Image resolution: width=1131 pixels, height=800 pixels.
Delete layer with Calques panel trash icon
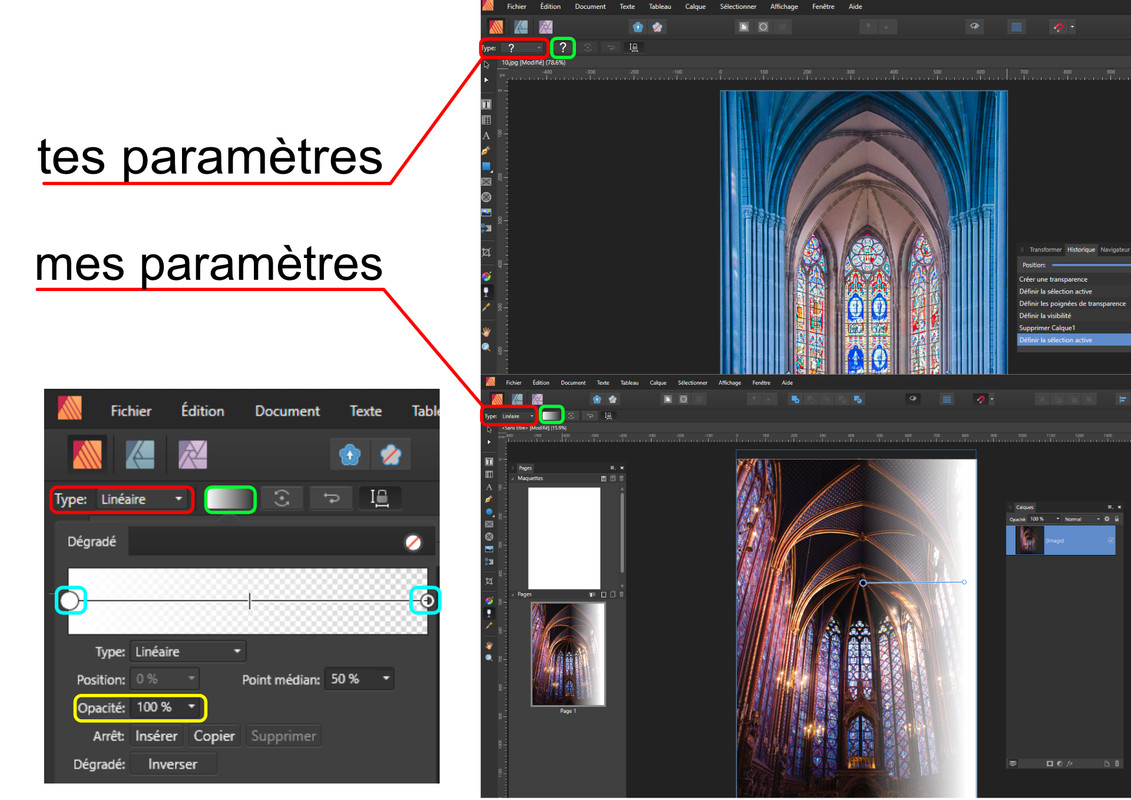[x=1117, y=763]
